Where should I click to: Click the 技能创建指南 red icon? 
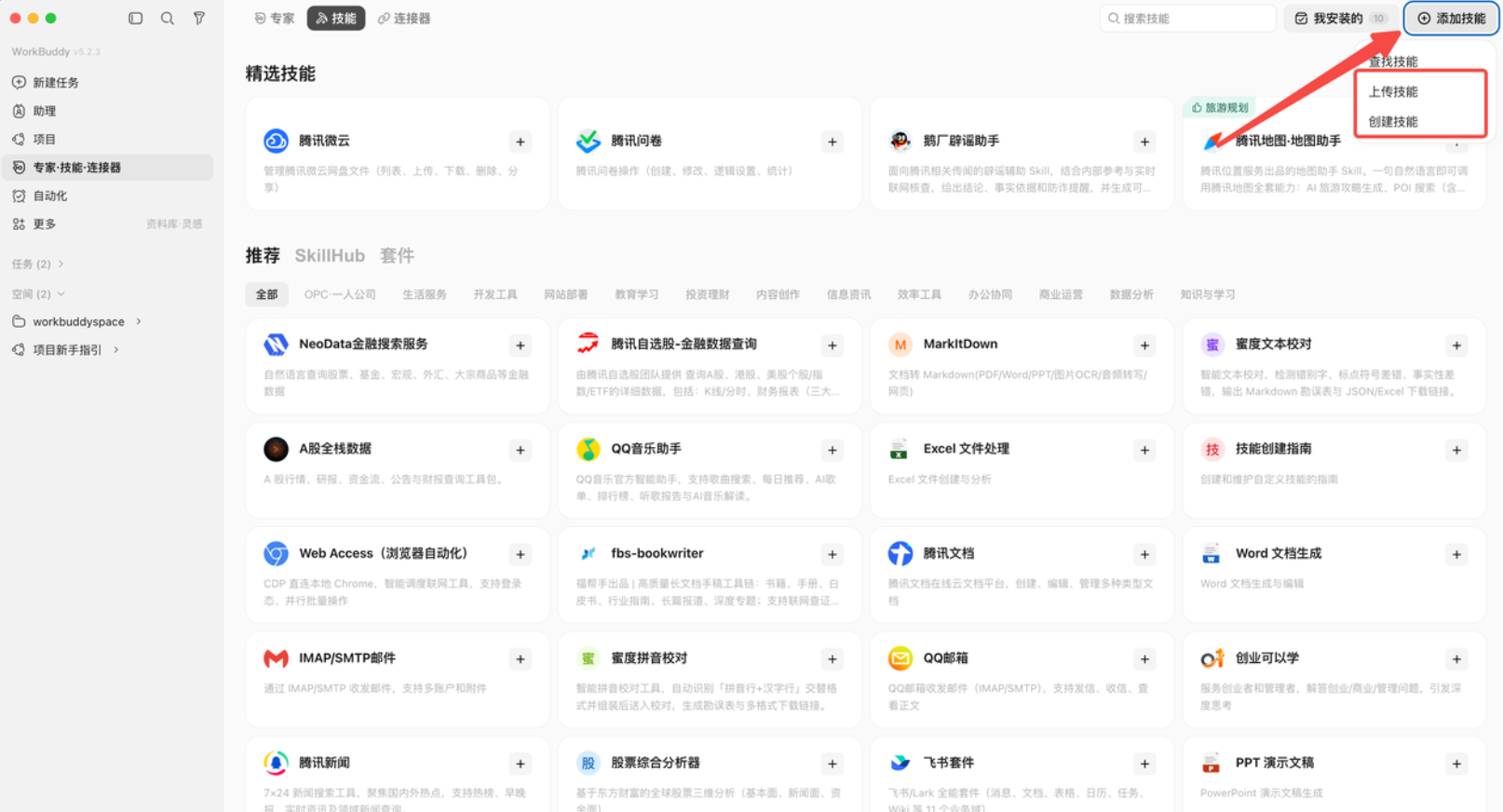click(1212, 449)
